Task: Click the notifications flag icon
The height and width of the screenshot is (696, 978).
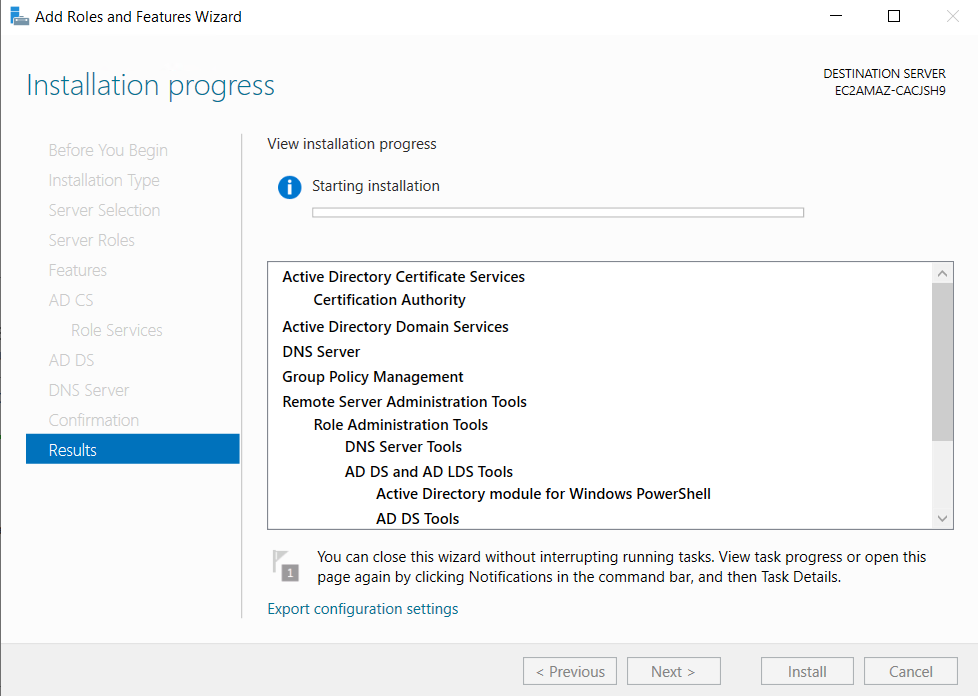Action: click(x=286, y=566)
